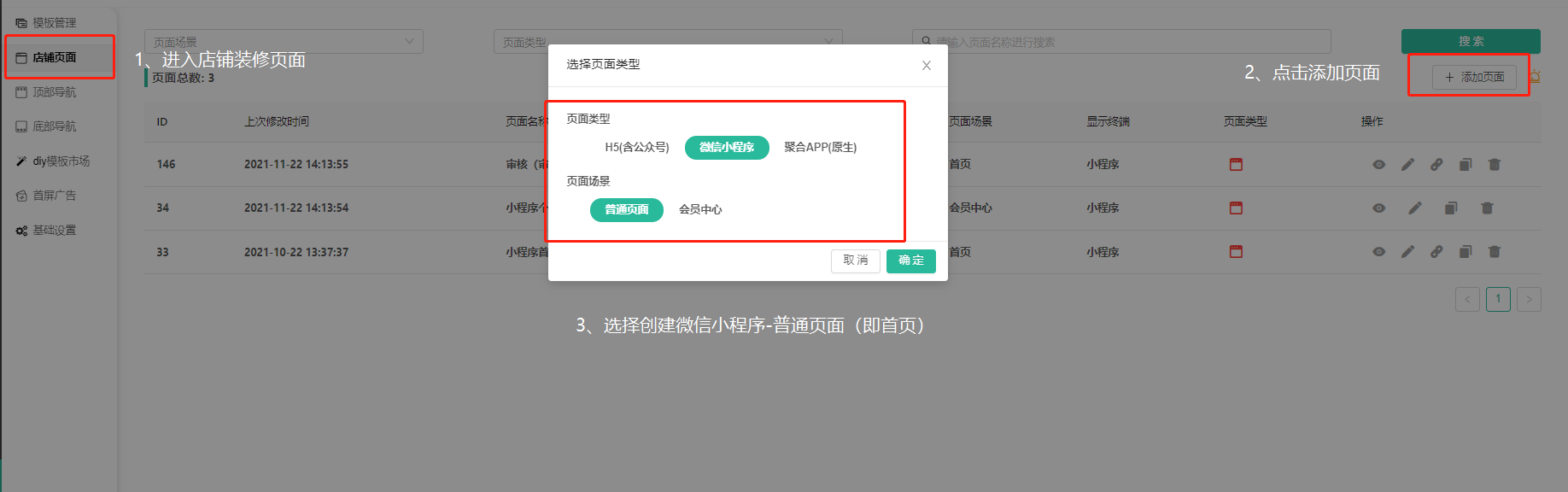Preview page with ID 33

click(x=1378, y=252)
